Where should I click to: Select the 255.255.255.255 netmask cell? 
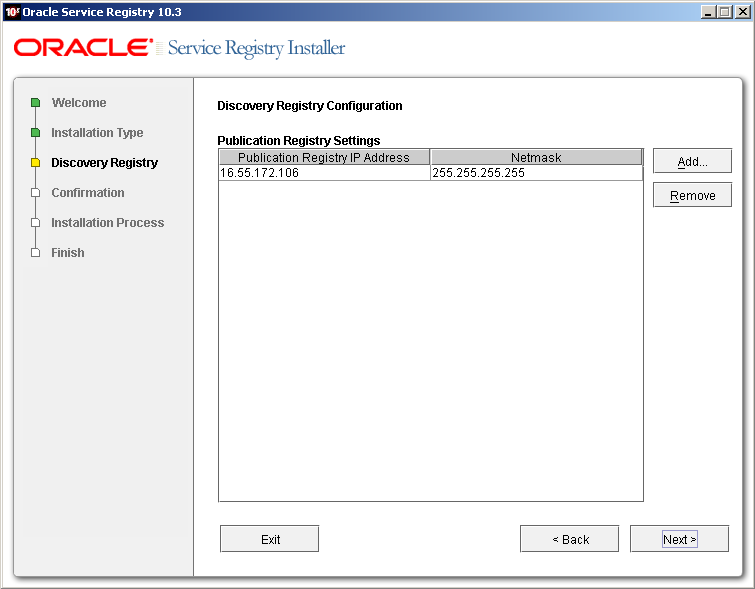(x=536, y=173)
